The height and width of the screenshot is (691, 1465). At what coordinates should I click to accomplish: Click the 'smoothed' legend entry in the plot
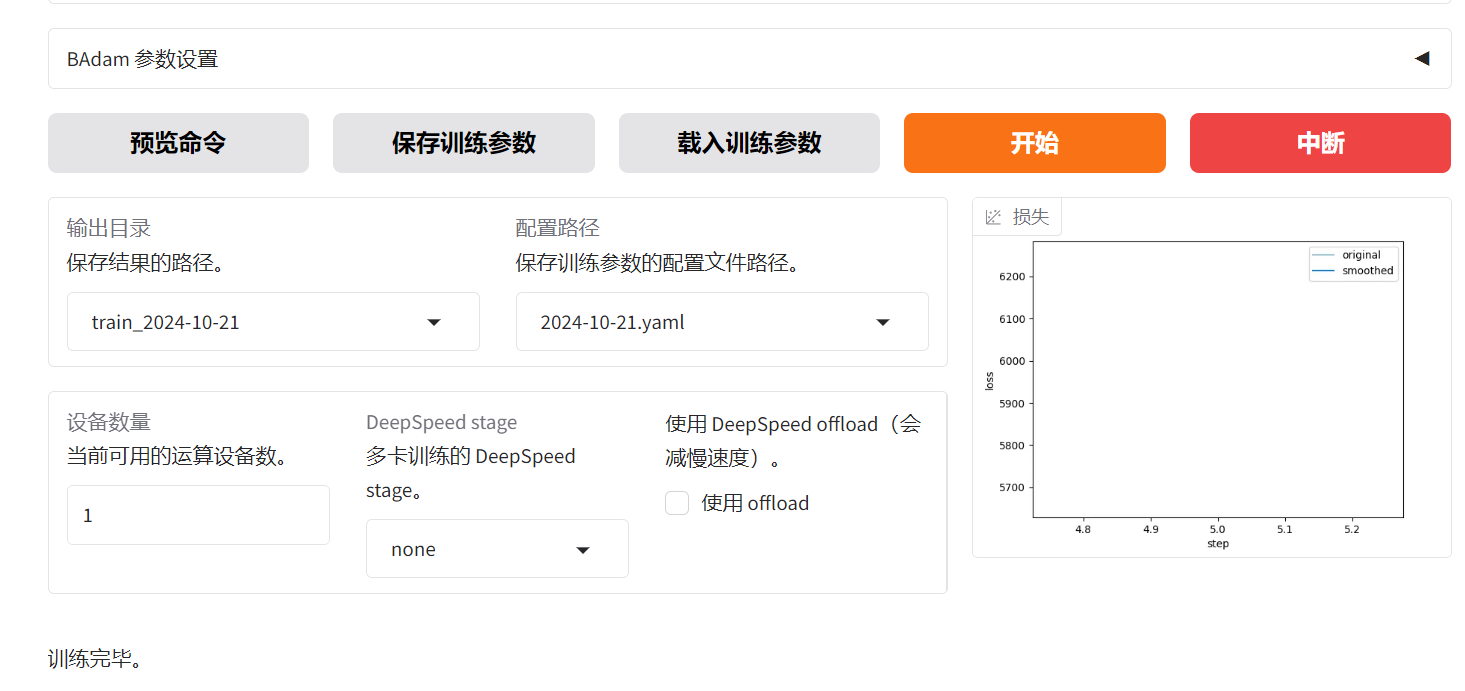click(1367, 271)
